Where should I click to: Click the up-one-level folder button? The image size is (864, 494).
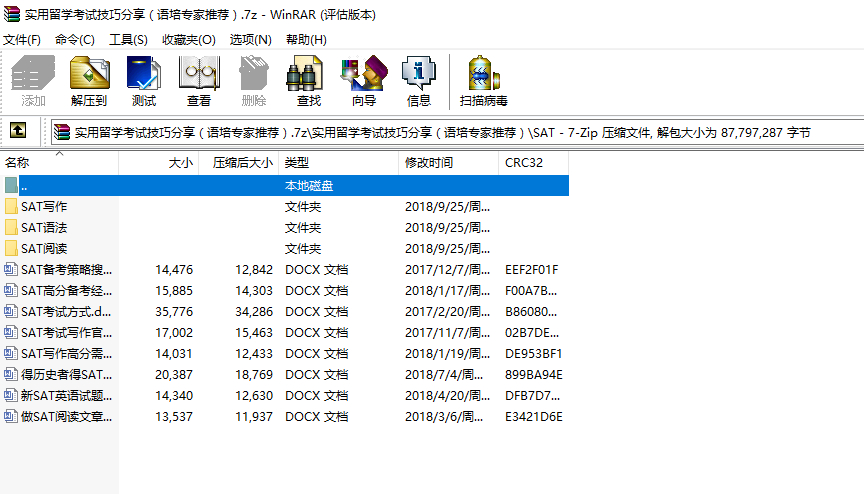[x=18, y=131]
